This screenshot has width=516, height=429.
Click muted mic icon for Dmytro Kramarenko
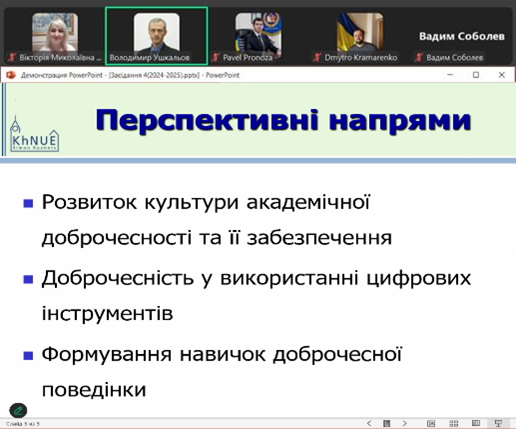(x=317, y=58)
